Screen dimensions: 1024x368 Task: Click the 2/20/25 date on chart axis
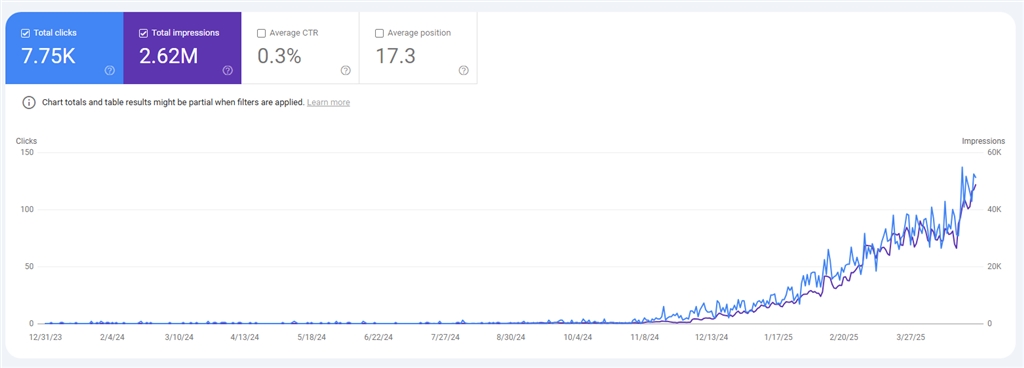844,337
